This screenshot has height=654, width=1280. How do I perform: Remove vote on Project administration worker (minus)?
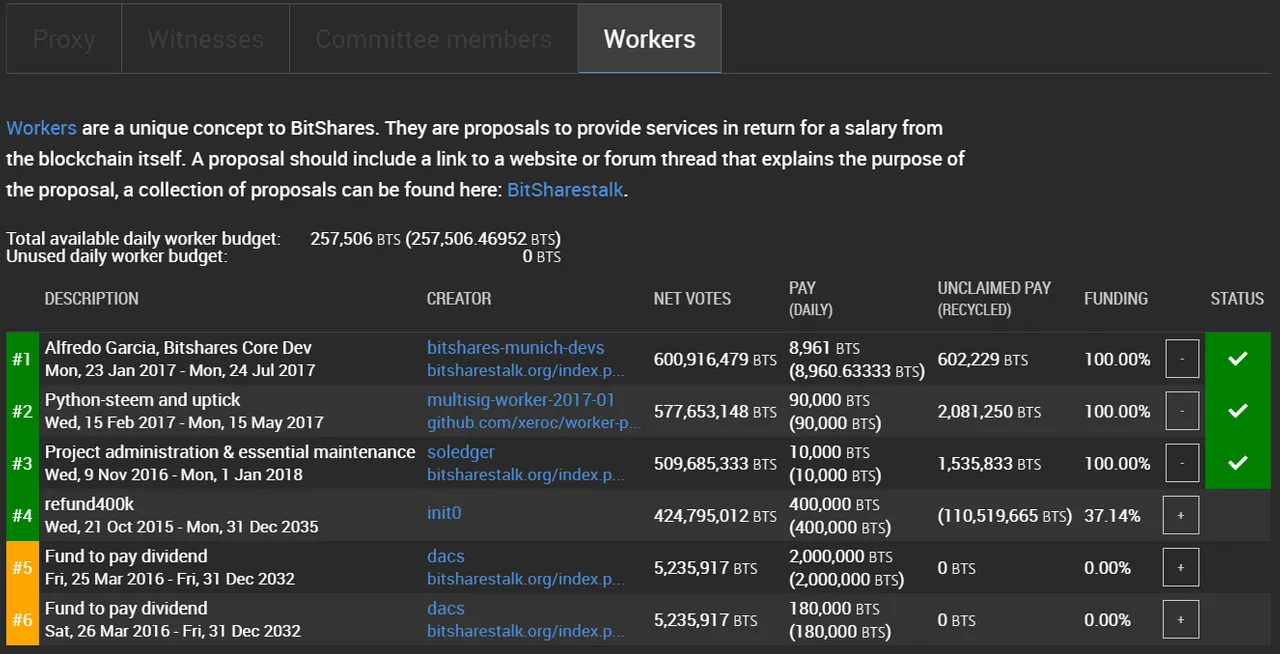click(x=1182, y=463)
